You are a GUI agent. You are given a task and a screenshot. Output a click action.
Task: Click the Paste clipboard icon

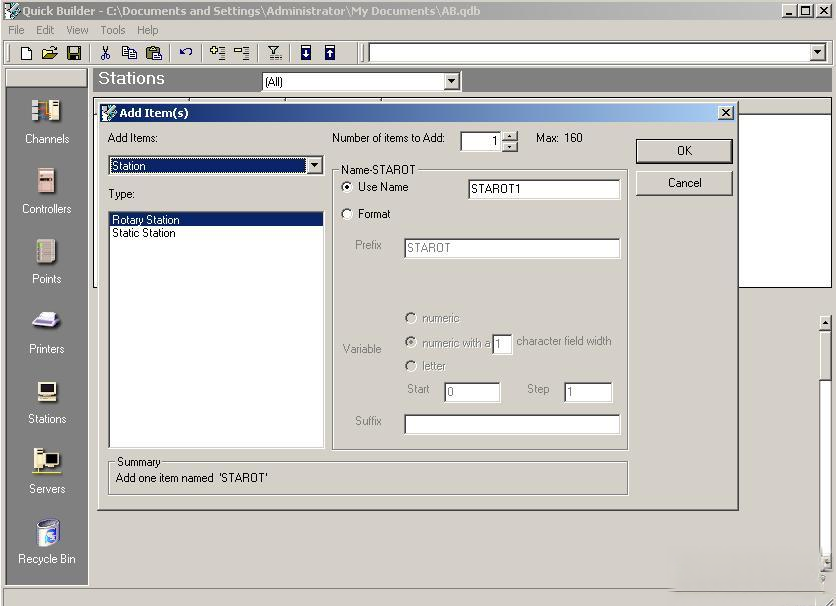coord(154,53)
